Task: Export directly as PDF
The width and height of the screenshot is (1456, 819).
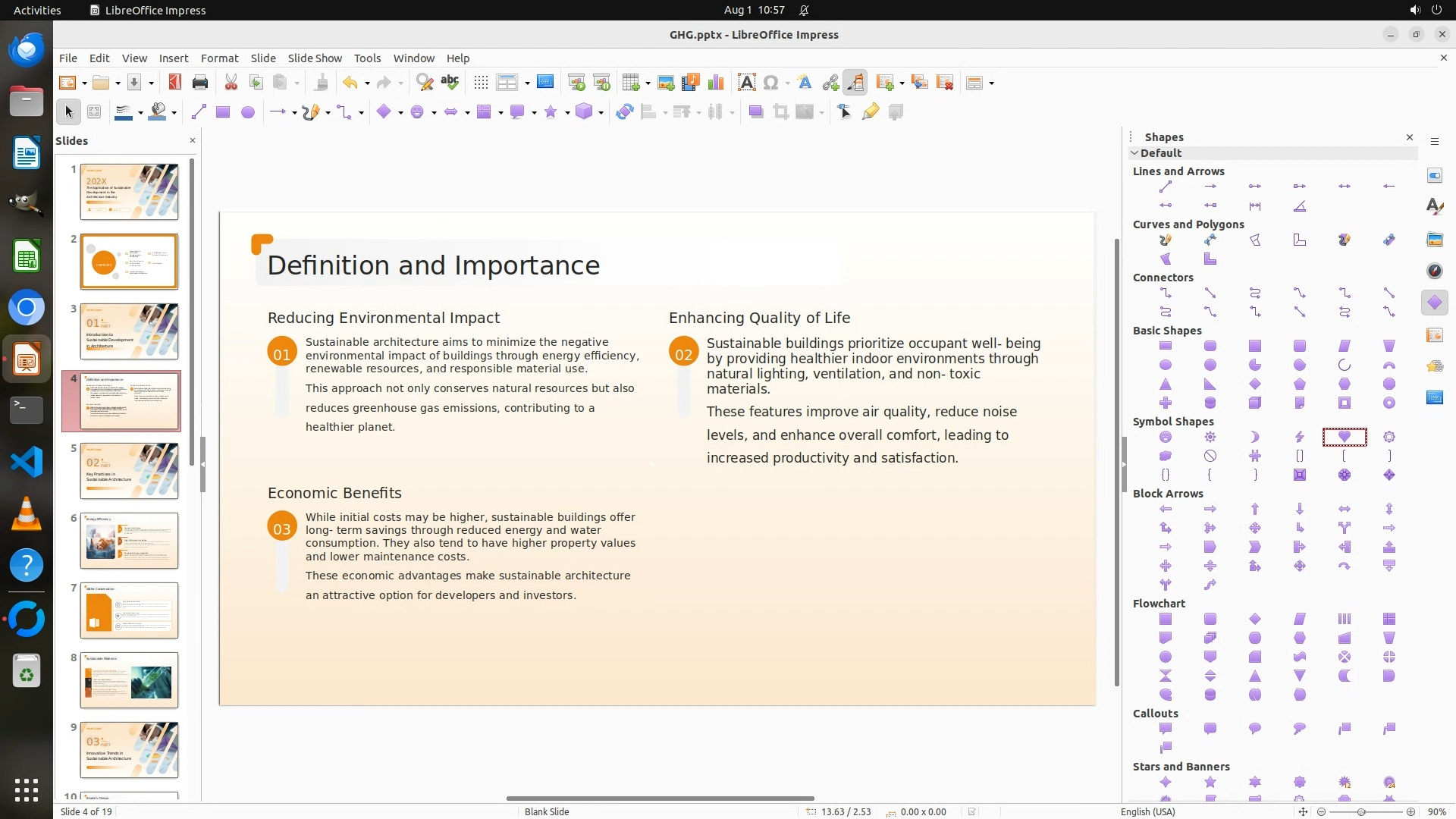Action: (174, 83)
